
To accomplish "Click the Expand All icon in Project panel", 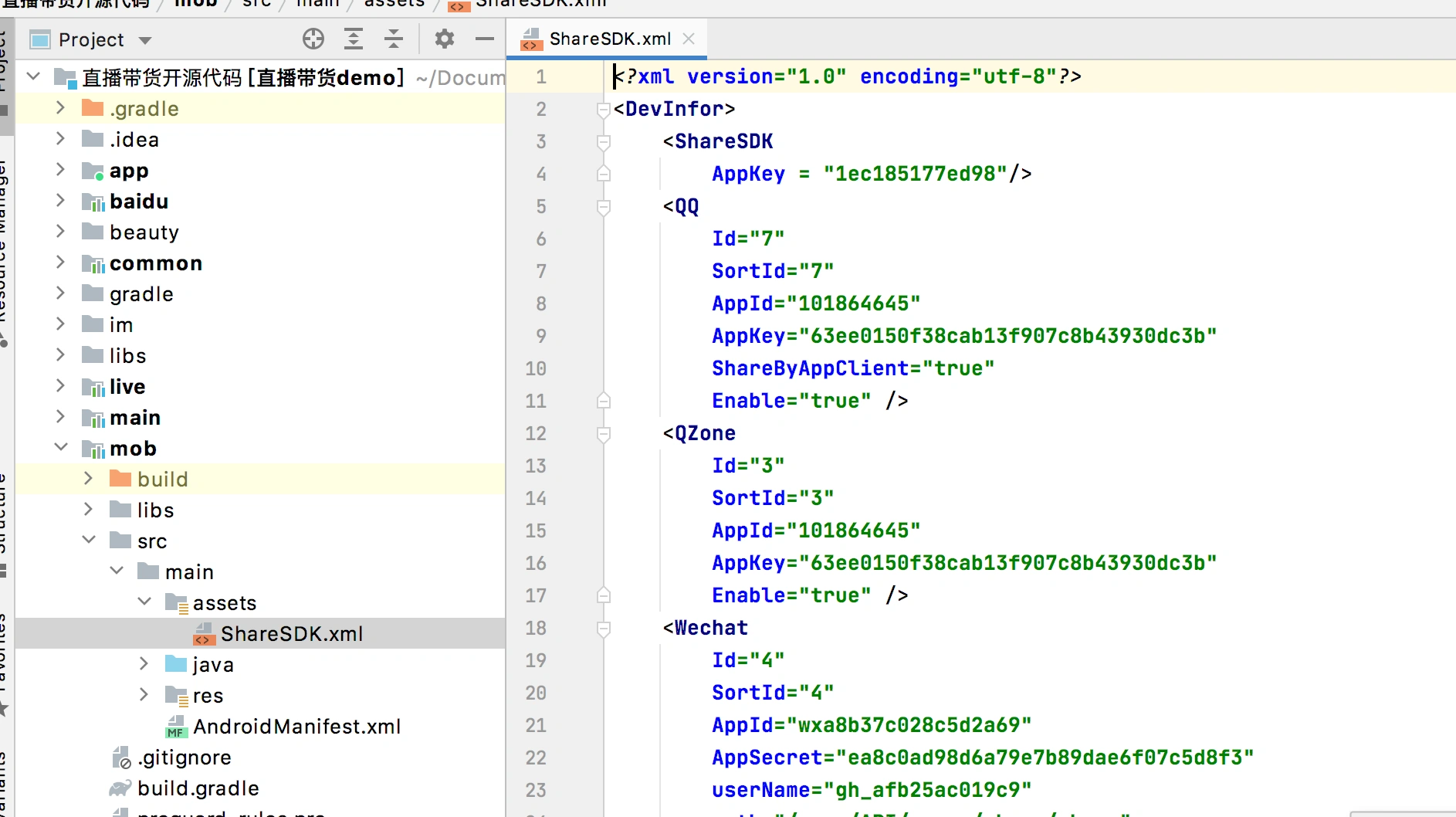I will click(354, 39).
